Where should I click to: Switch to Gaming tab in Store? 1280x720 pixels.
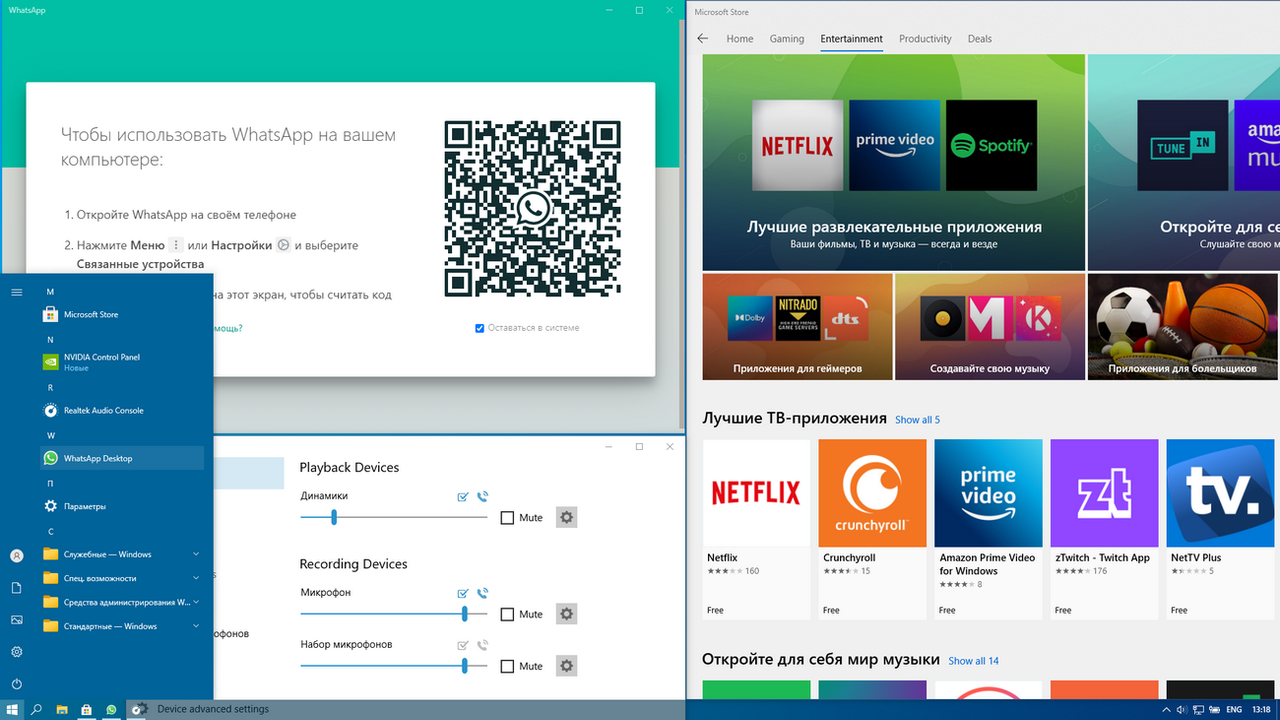click(787, 39)
